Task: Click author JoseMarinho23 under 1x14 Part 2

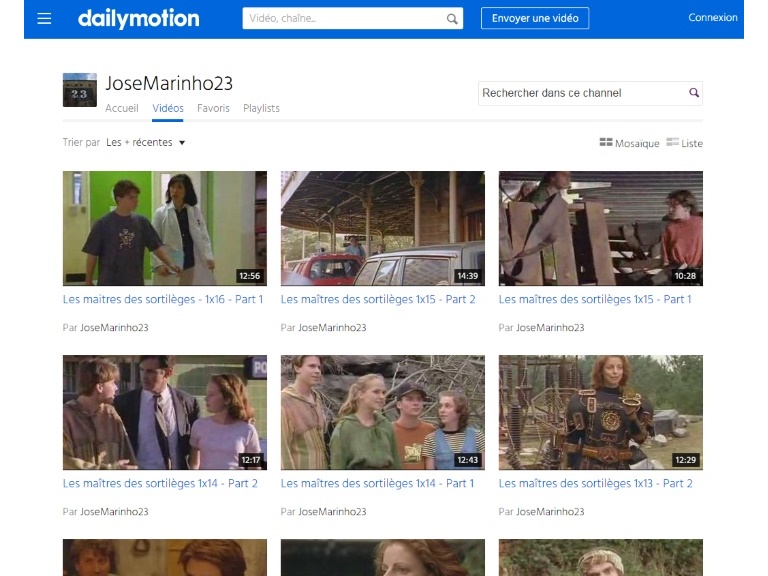Action: point(114,512)
